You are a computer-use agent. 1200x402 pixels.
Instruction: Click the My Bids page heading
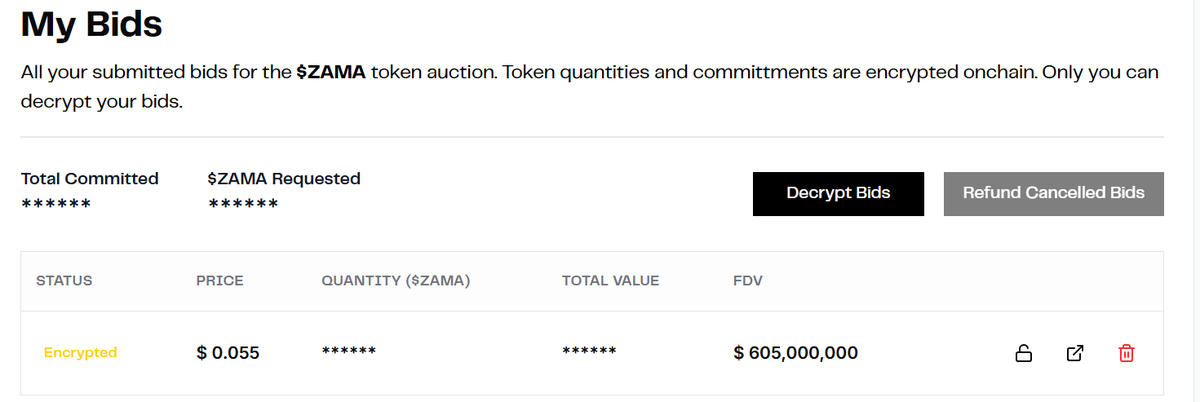click(92, 24)
